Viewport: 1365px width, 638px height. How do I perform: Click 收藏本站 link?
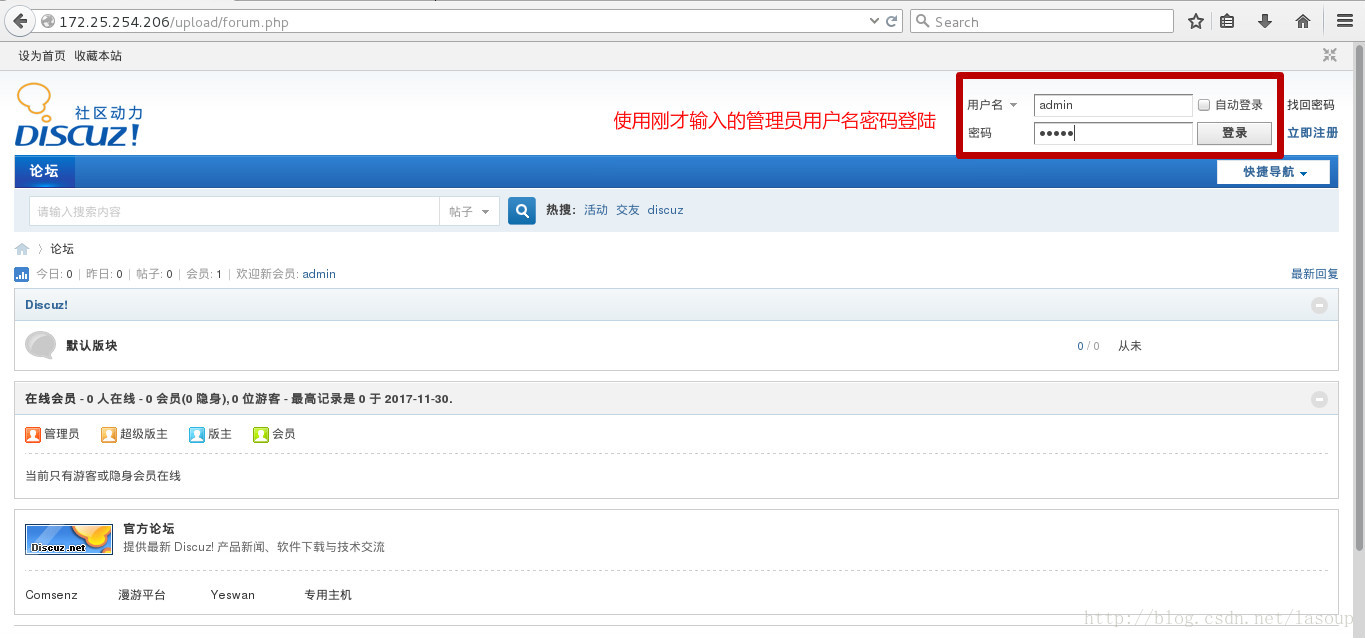98,56
